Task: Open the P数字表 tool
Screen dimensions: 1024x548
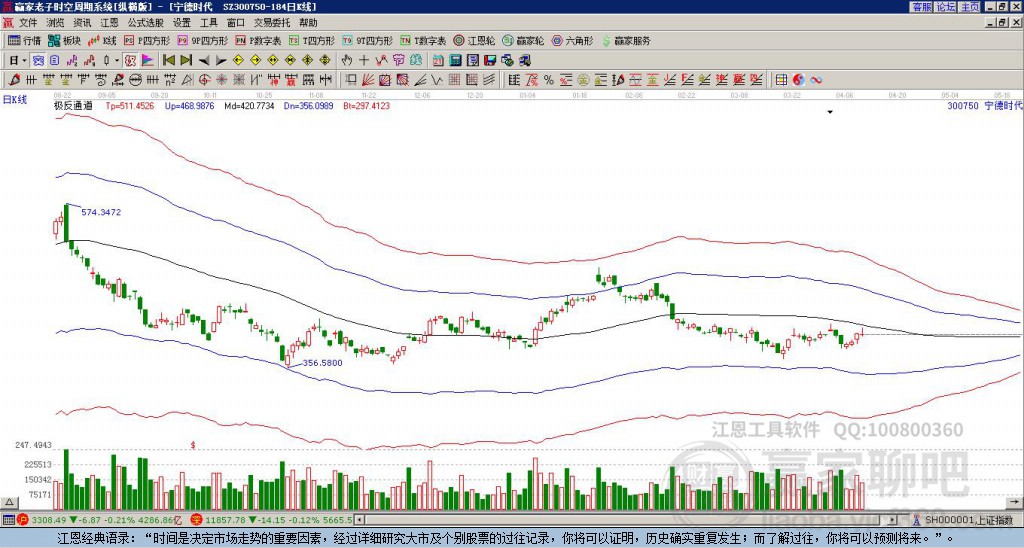Action: (x=258, y=40)
